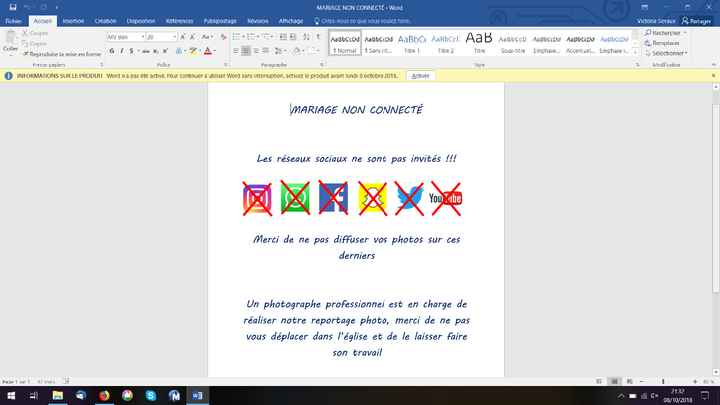Screen dimensions: 720x405
Task: Switch to the Création tab
Action: (105, 21)
